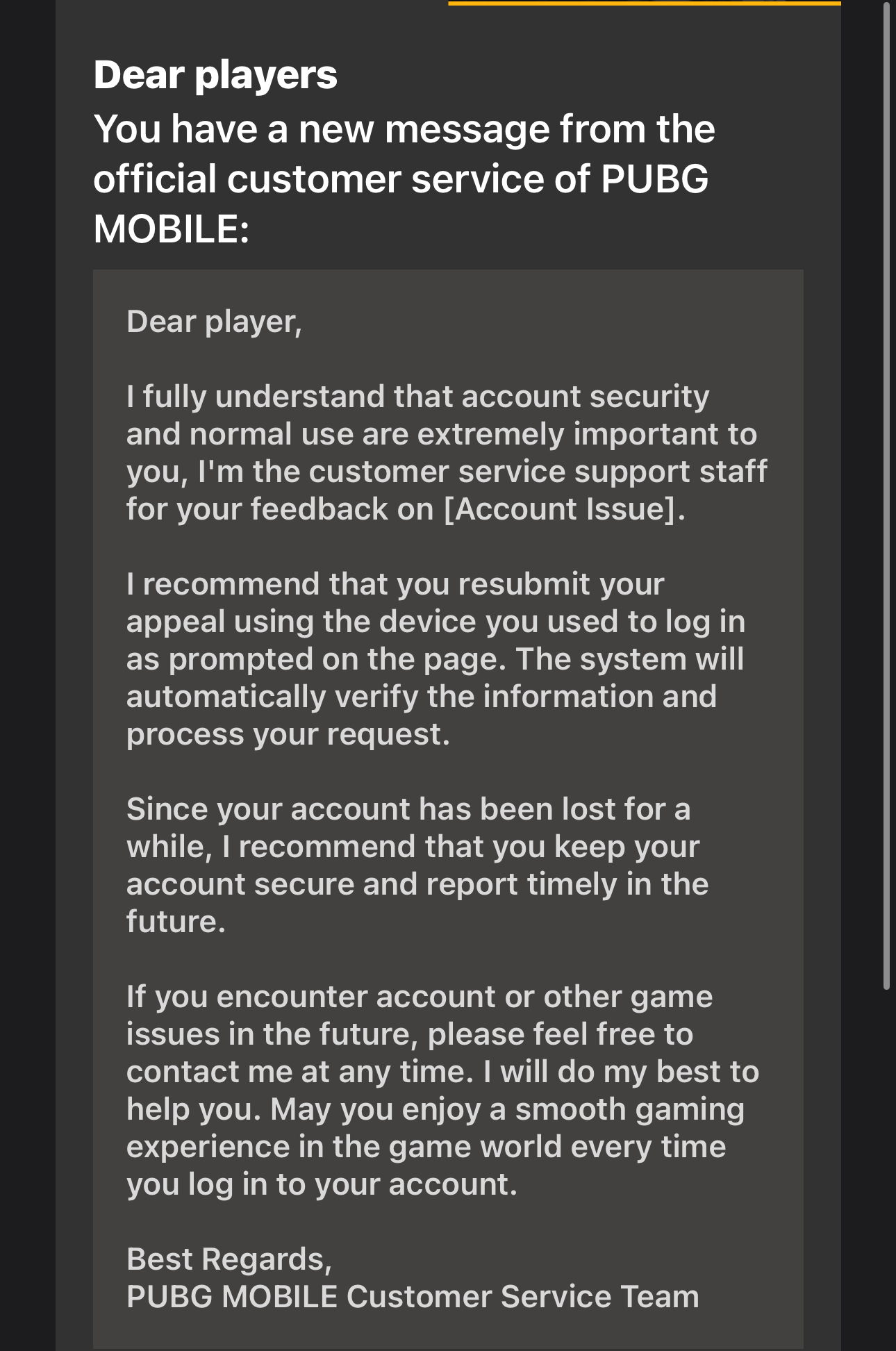Click the line "process your request."

[288, 735]
